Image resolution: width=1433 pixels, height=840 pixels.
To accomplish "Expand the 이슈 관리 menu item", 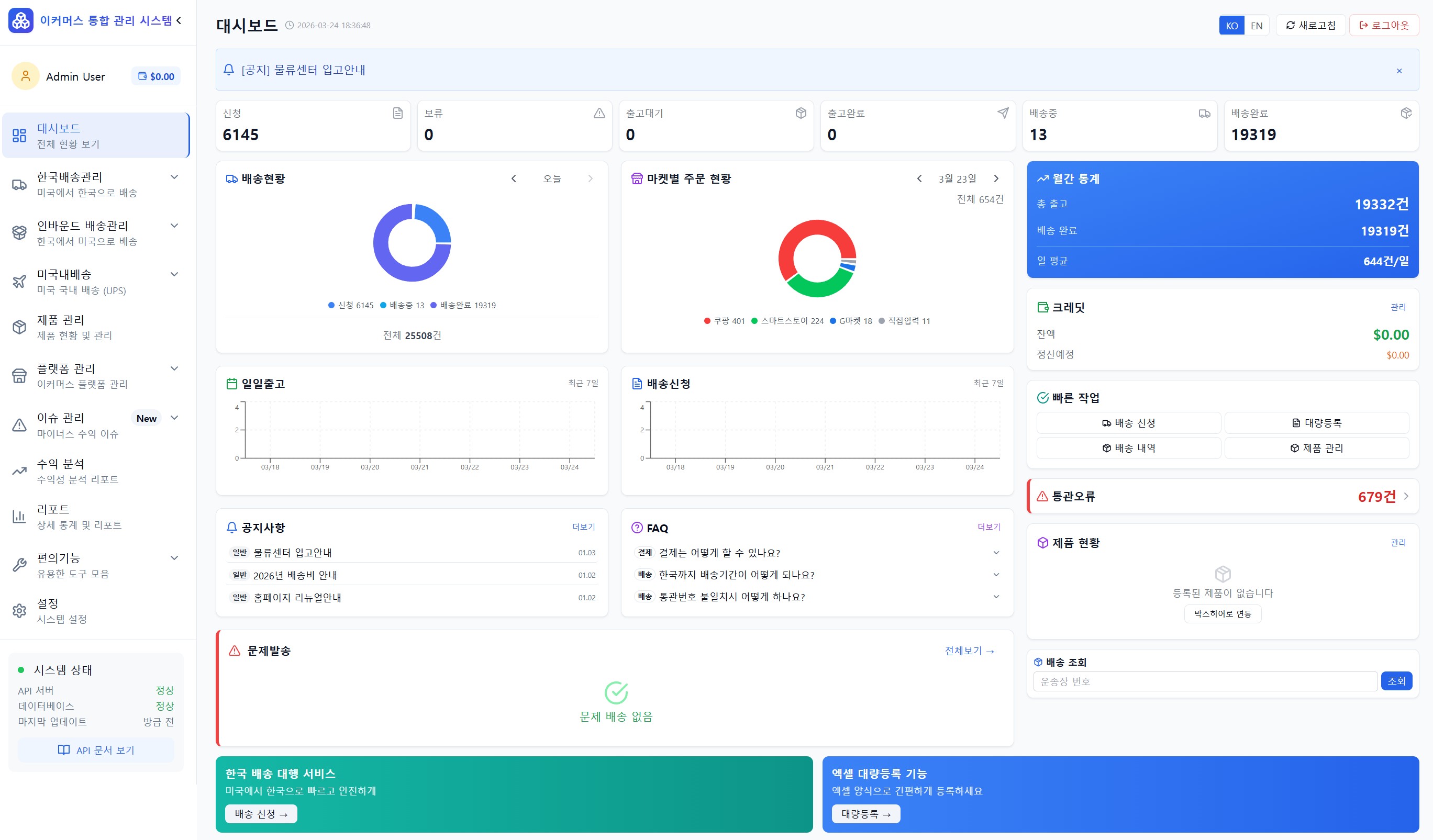I will [174, 418].
